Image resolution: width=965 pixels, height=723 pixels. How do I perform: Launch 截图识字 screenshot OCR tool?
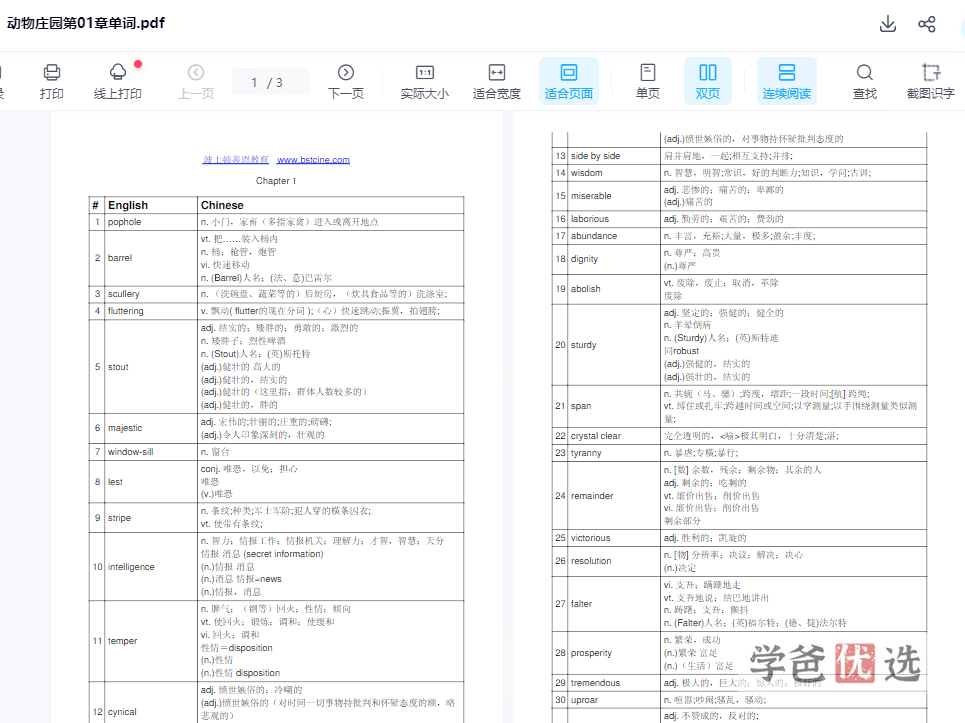pos(931,81)
